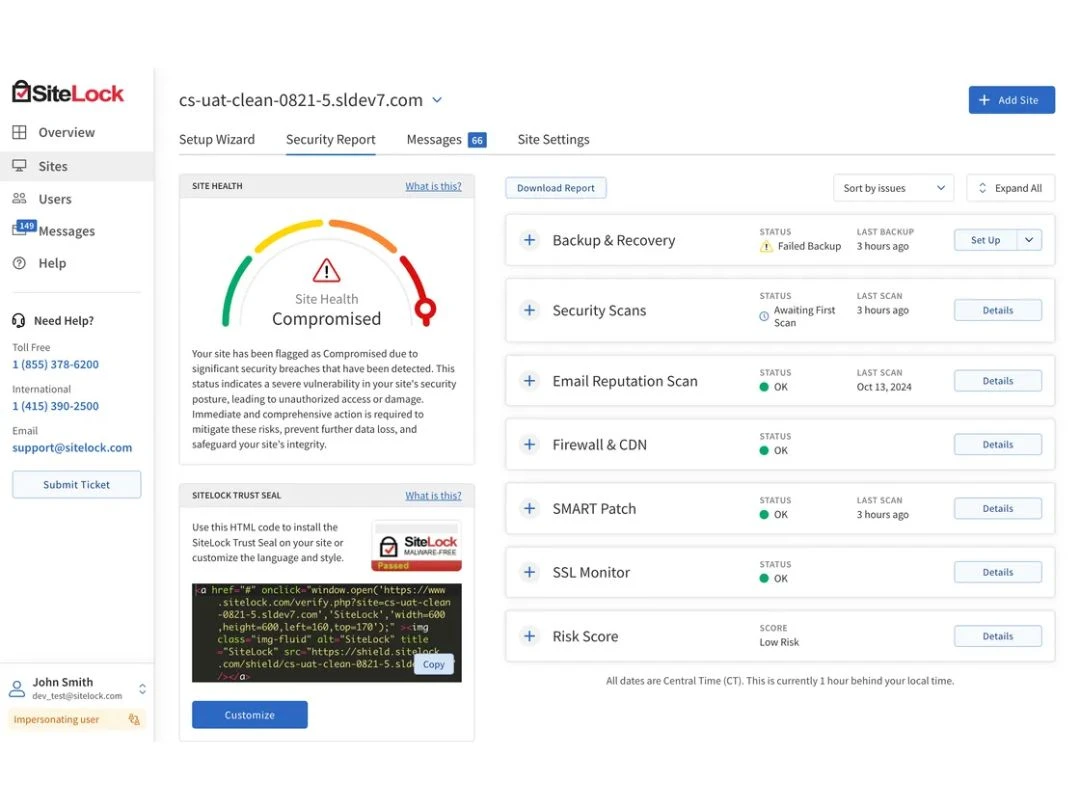This screenshot has height=810, width=1080.
Task: Expand the Security Scans row
Action: click(529, 310)
